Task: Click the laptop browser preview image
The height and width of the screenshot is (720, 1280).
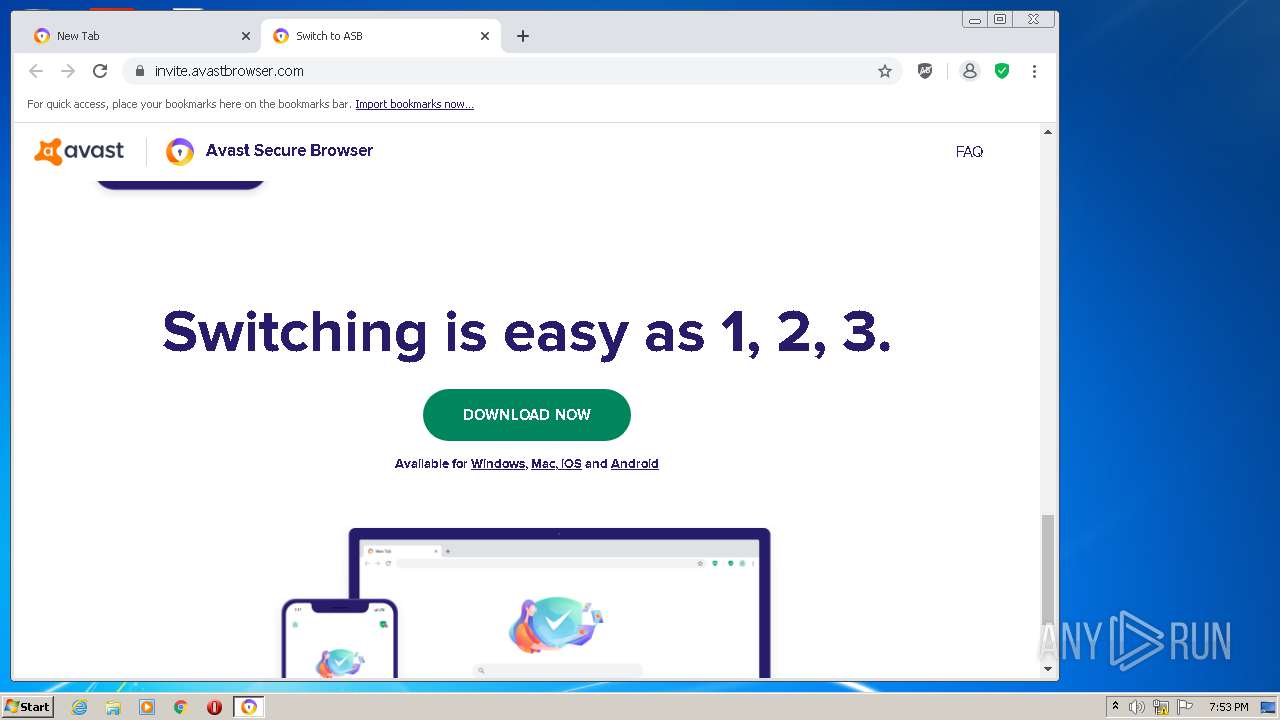Action: coord(560,603)
